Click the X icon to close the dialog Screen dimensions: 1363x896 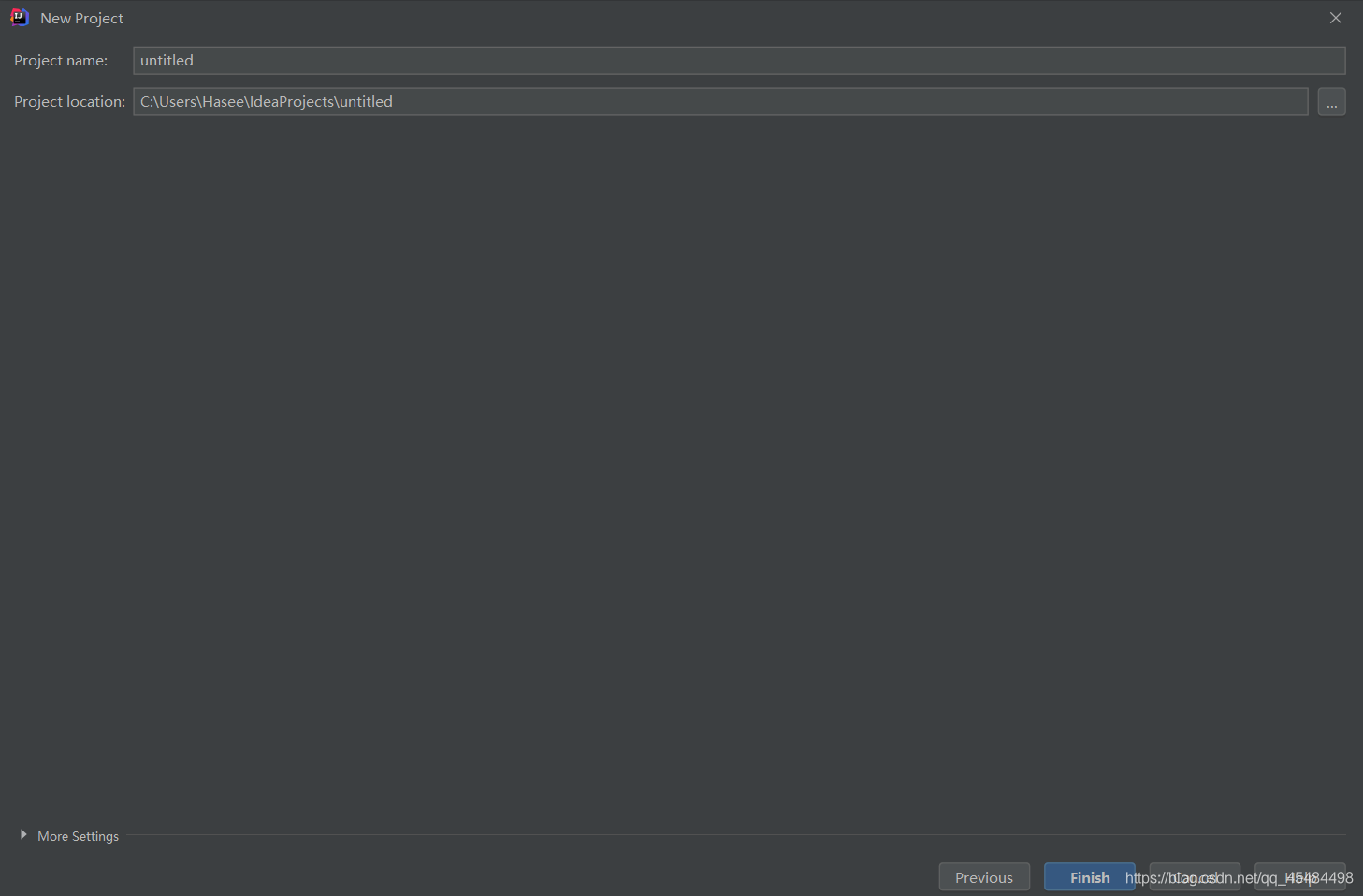(1336, 17)
